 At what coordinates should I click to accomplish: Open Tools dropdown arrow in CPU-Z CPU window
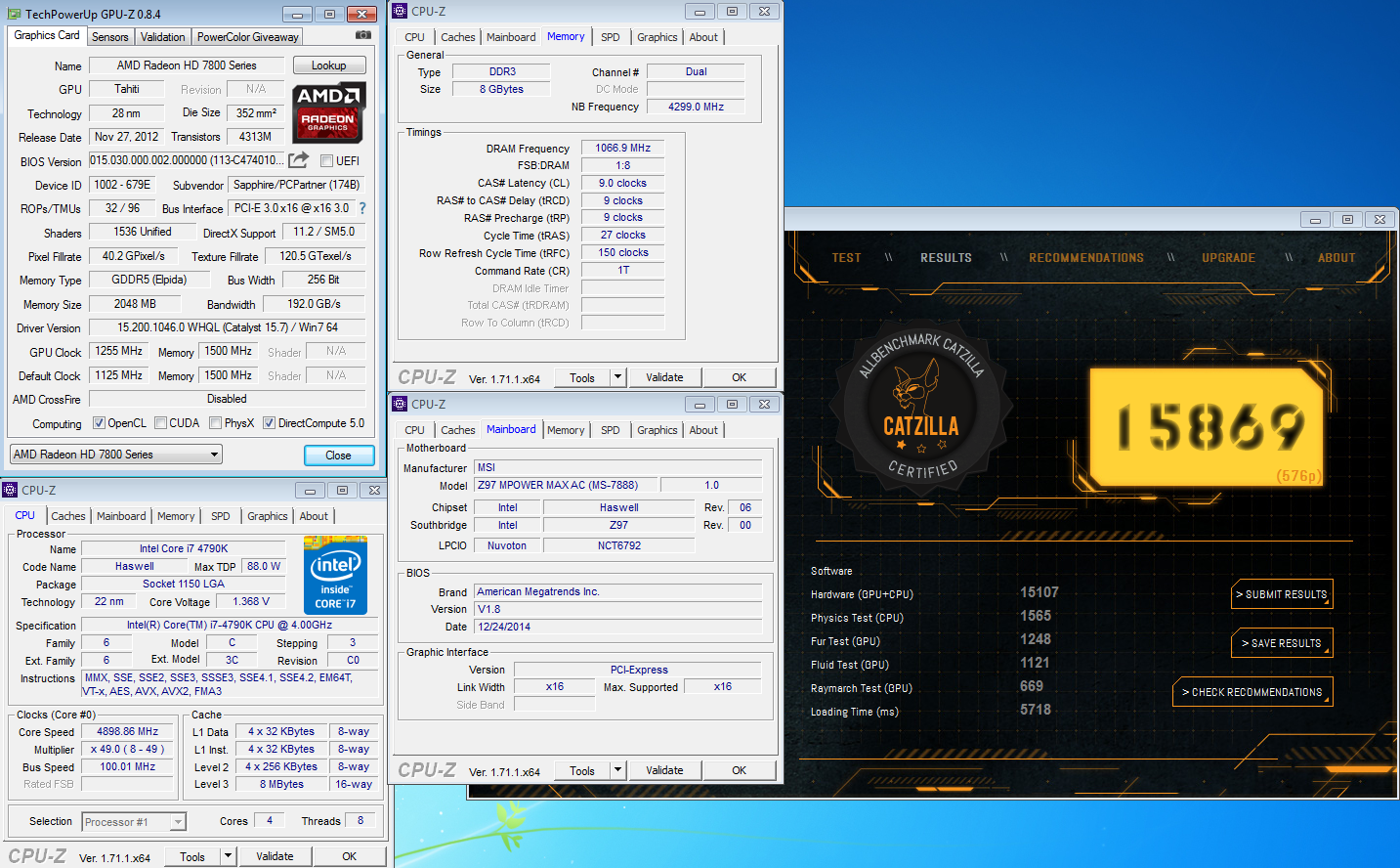click(x=228, y=856)
